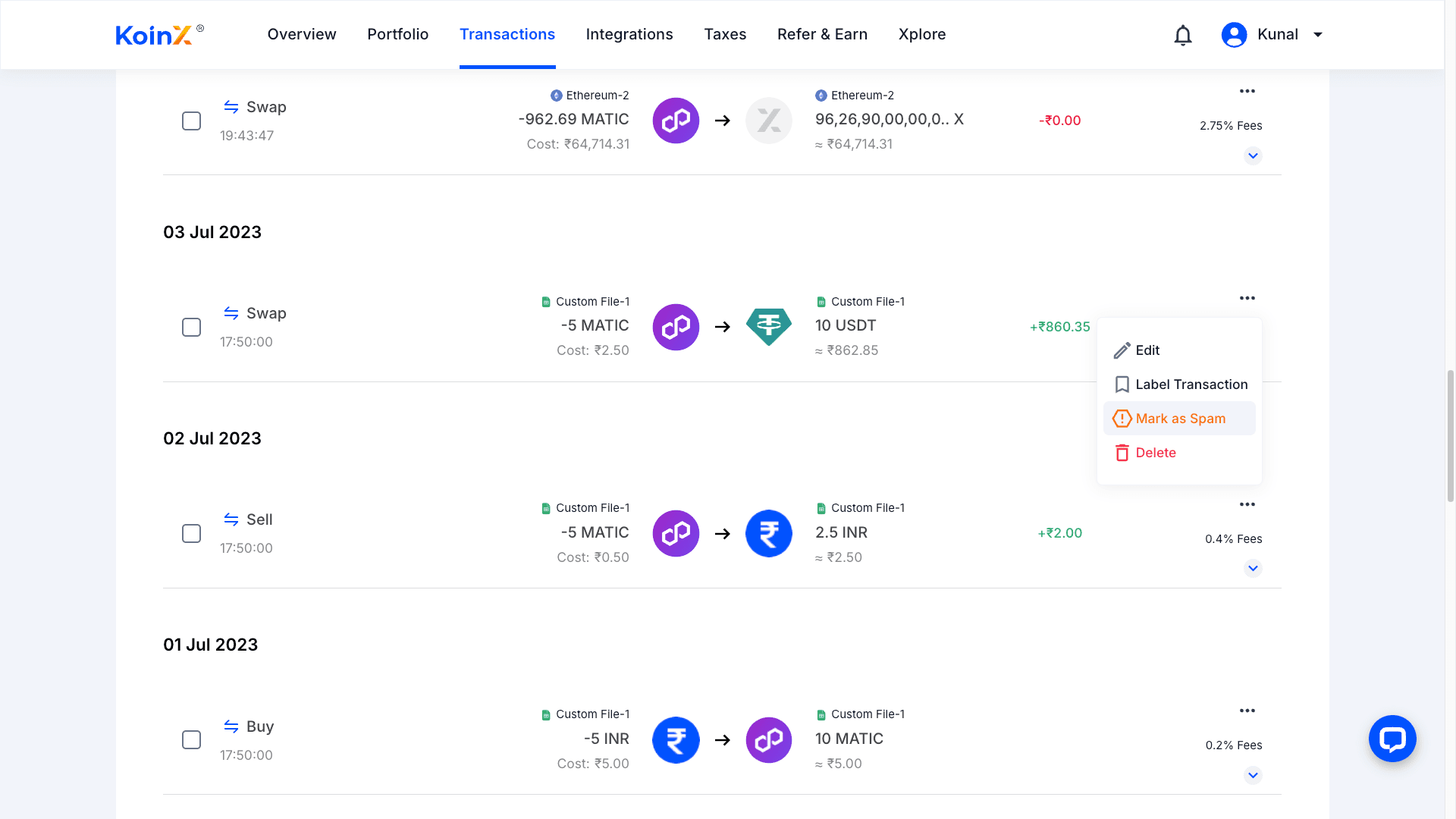Click the USDT Tether coin icon

click(768, 327)
